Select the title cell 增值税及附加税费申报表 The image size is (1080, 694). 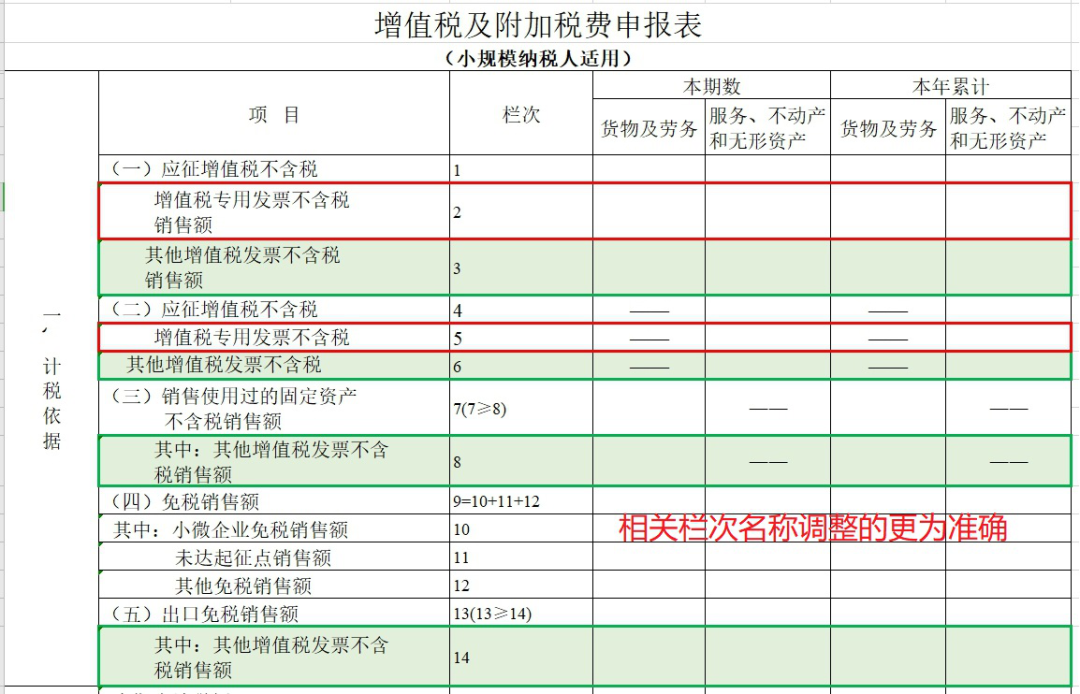[x=538, y=25]
